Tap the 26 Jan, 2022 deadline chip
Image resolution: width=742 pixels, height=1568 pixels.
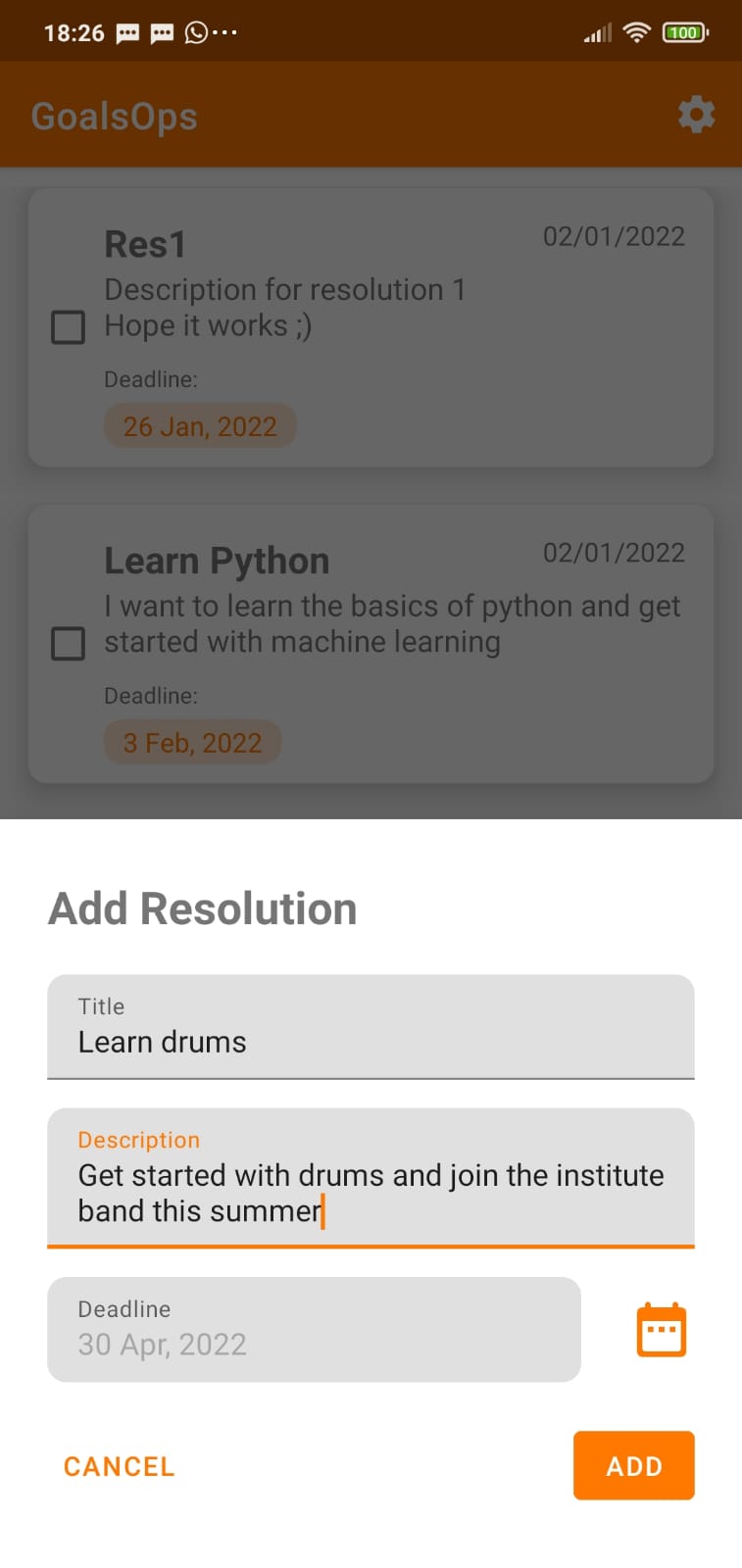coord(200,426)
